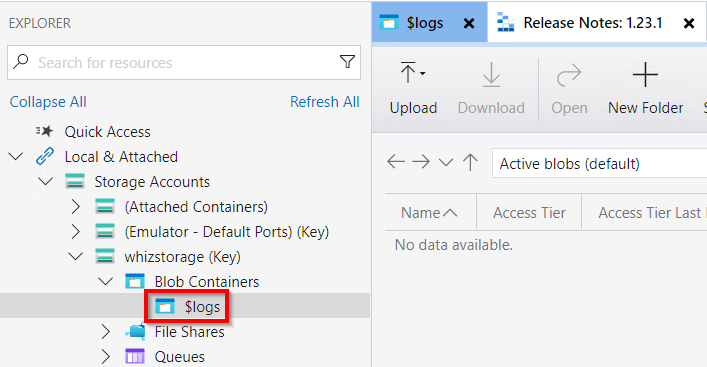Create a New Folder with plus icon

[x=645, y=74]
